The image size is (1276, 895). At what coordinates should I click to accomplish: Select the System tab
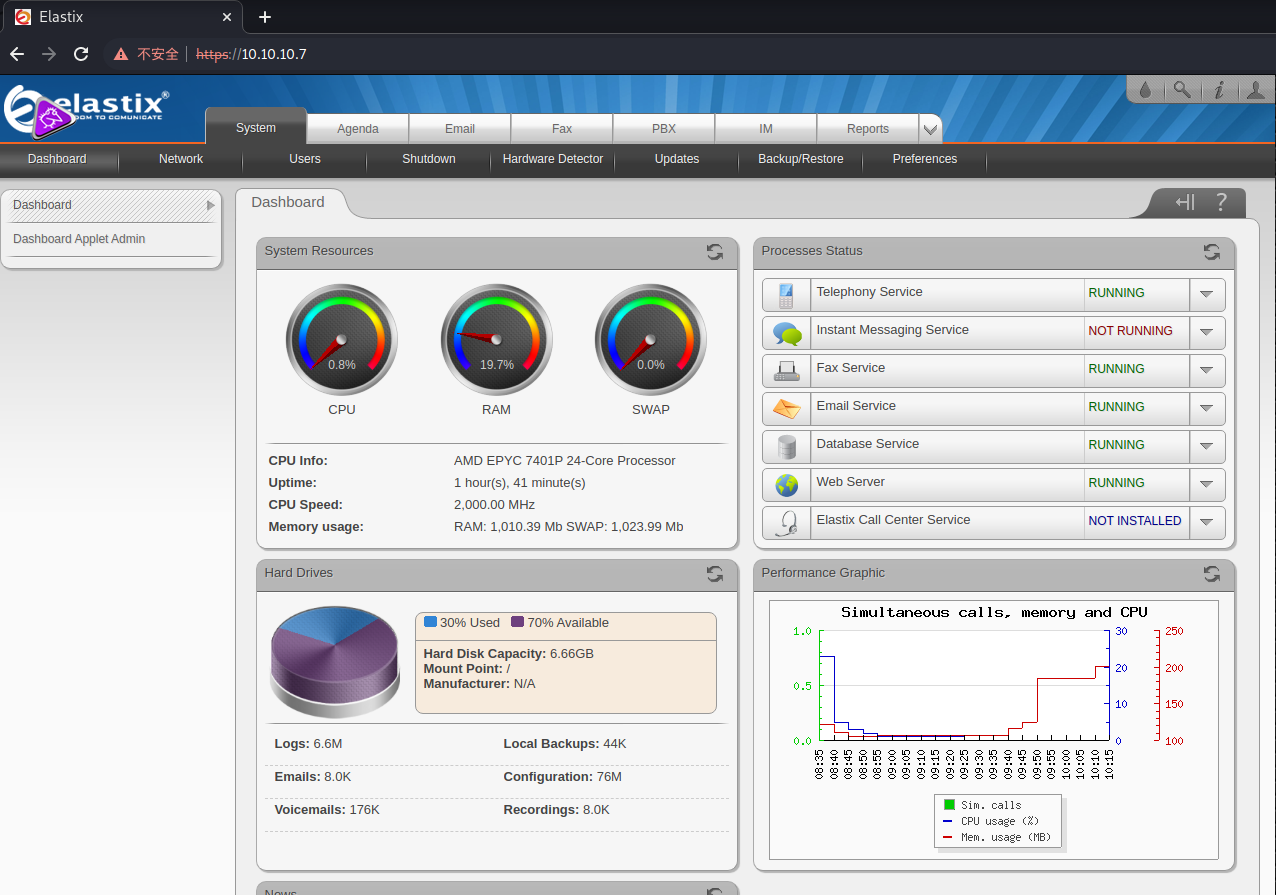[256, 128]
